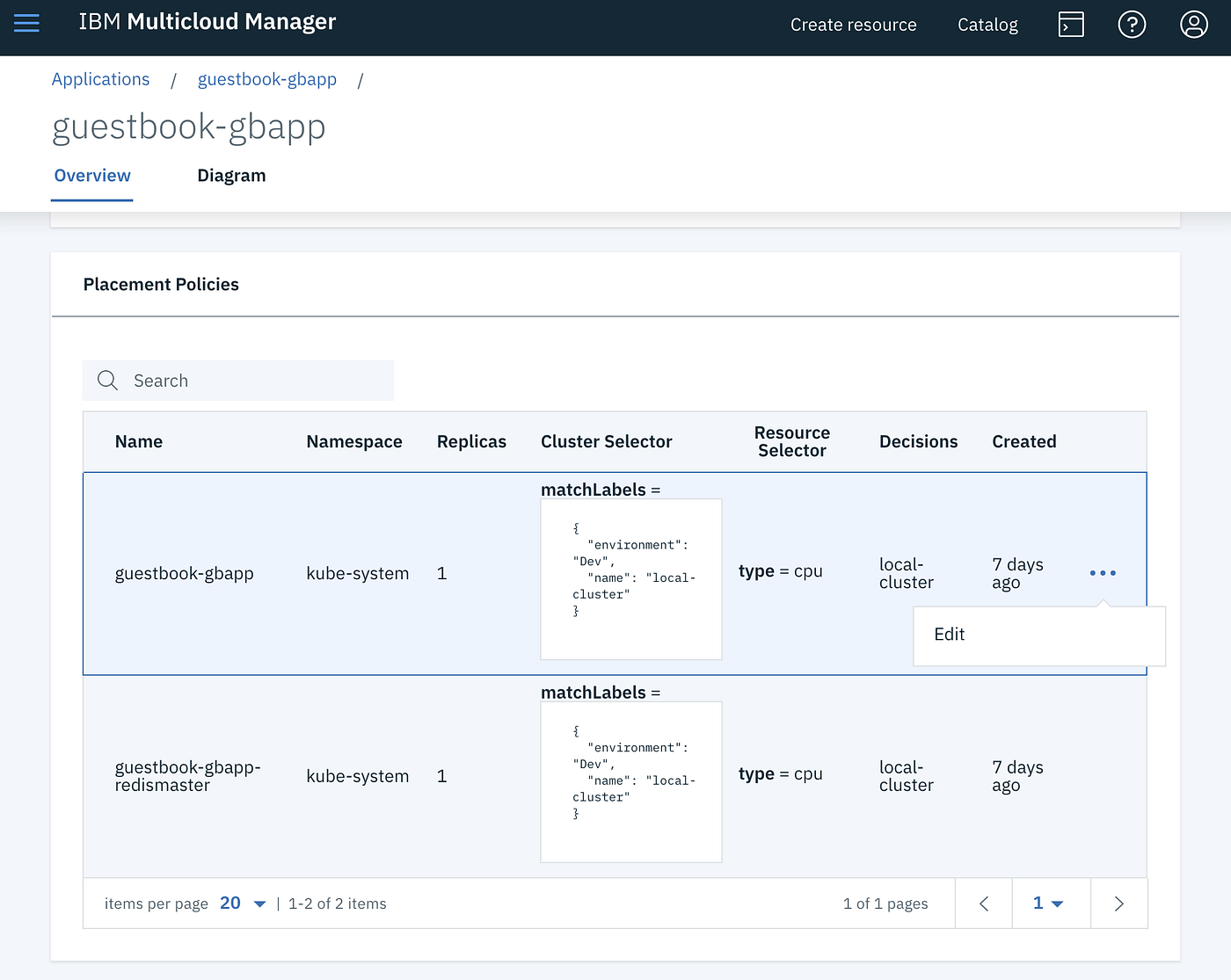Viewport: 1231px width, 980px height.
Task: Sort by the Name column header
Action: (139, 442)
